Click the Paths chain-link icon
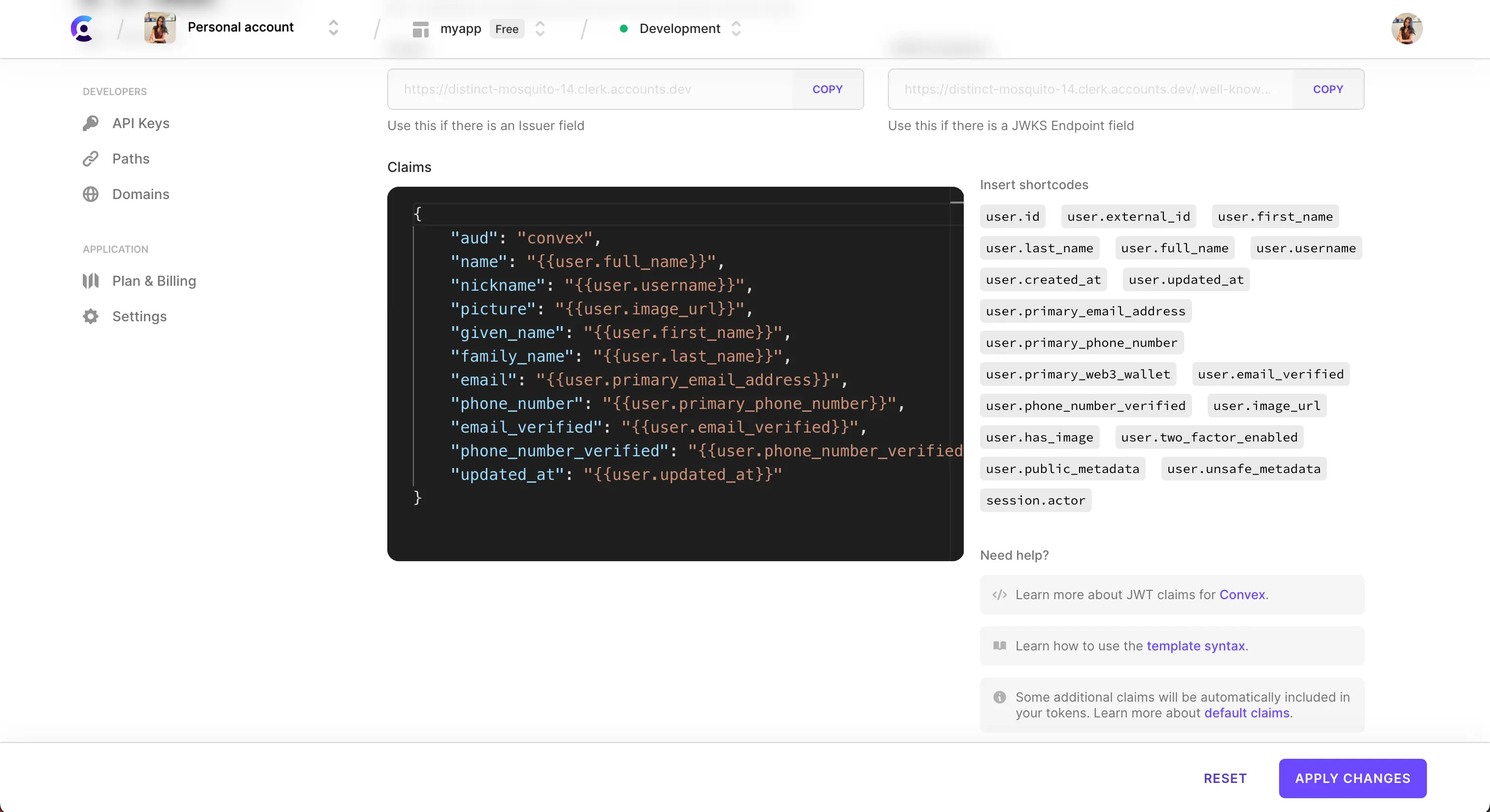 [90, 159]
